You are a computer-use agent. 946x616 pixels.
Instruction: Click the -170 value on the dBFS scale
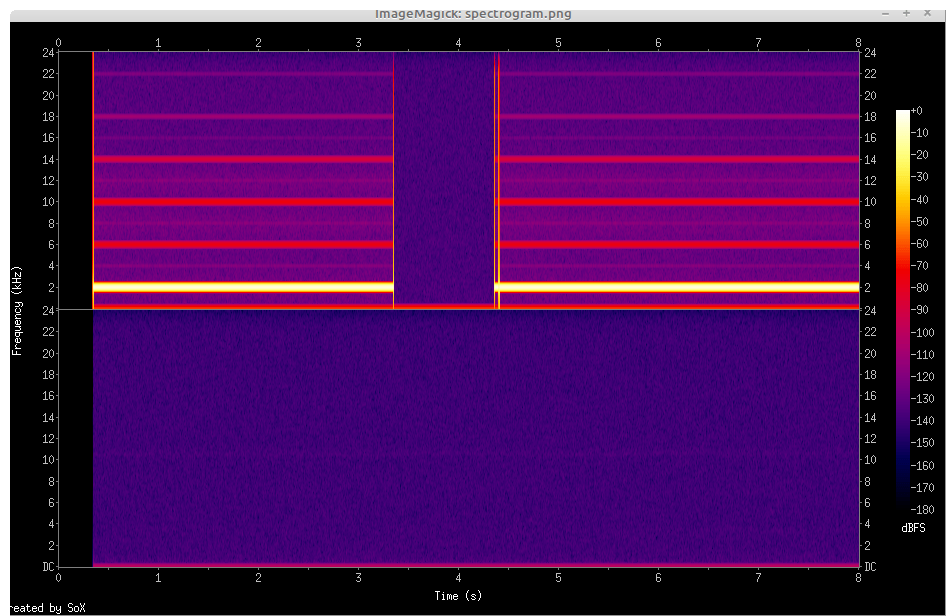click(922, 488)
